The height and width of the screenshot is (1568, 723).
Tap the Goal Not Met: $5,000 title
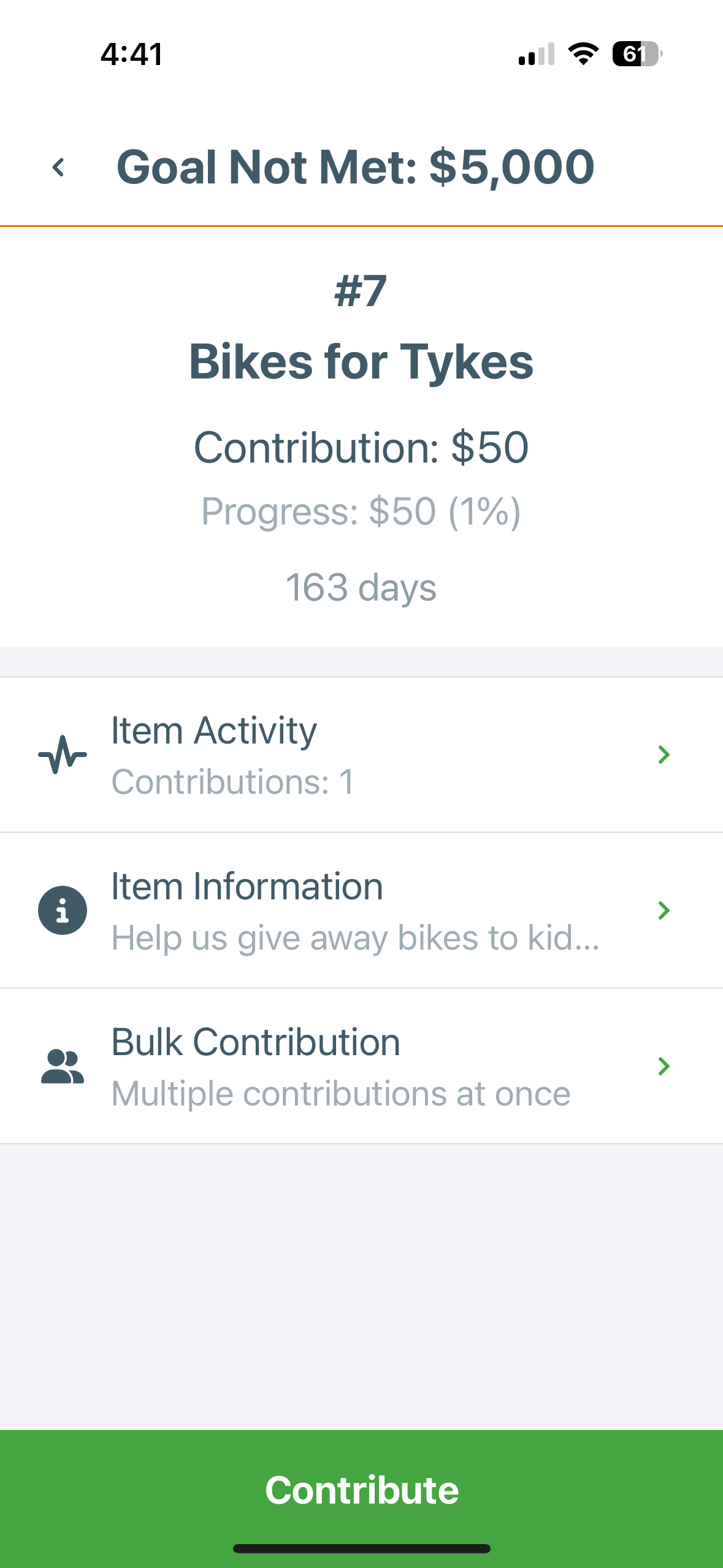pyautogui.click(x=356, y=167)
